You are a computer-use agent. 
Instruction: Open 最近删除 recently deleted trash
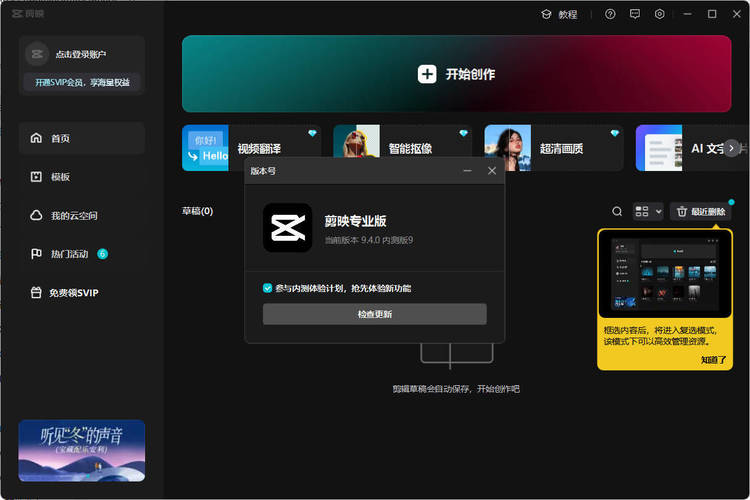point(701,211)
